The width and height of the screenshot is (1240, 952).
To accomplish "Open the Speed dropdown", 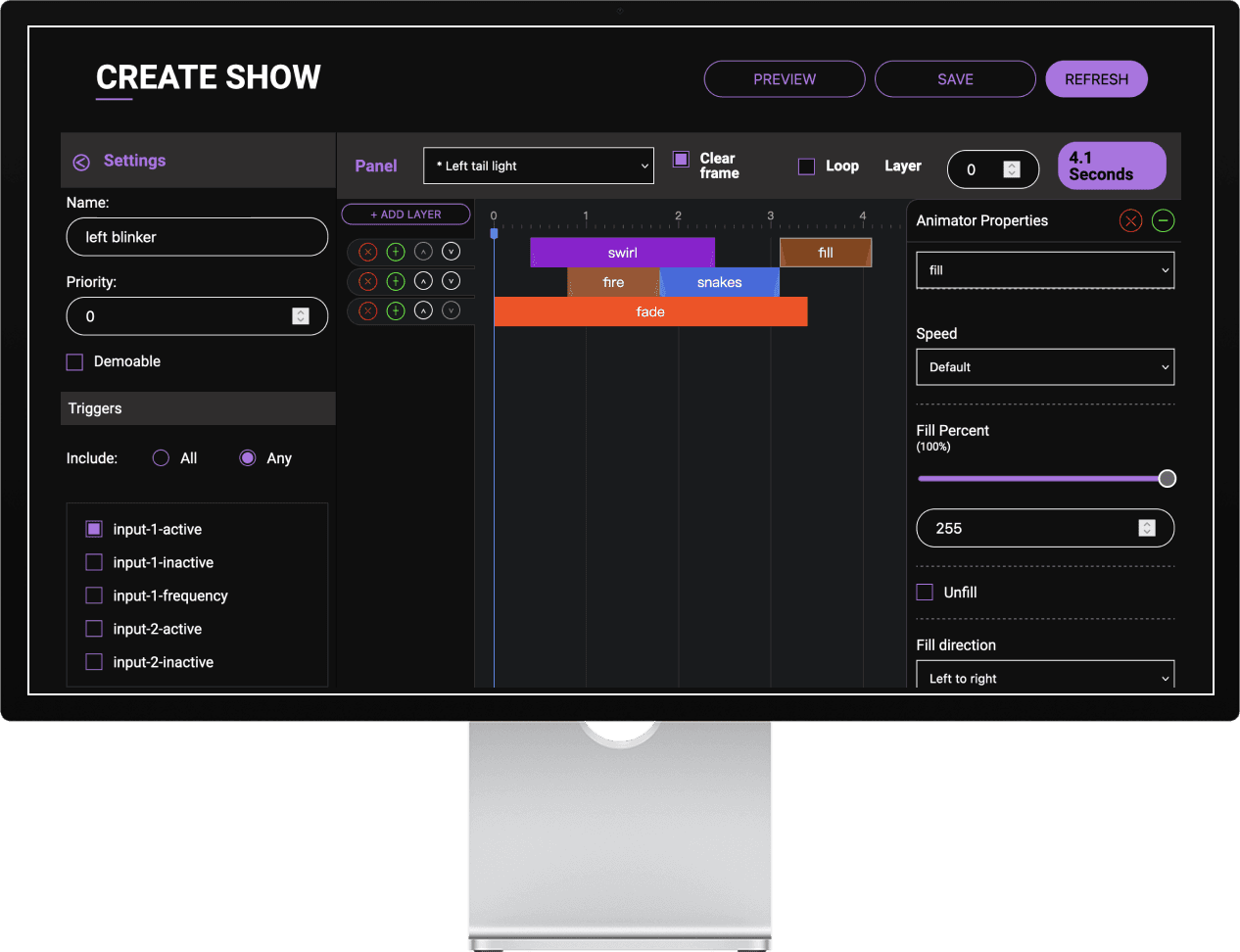I will click(x=1044, y=366).
